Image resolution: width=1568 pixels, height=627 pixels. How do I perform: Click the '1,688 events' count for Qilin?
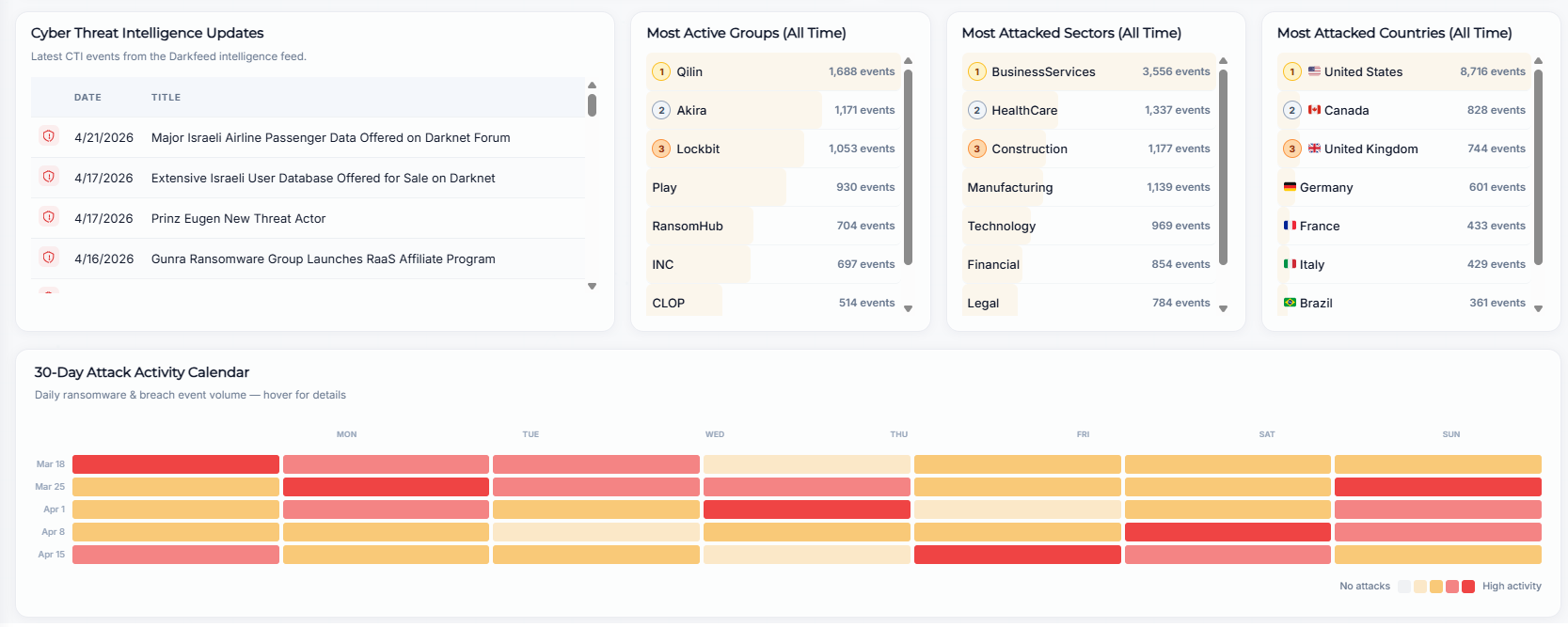pos(862,71)
